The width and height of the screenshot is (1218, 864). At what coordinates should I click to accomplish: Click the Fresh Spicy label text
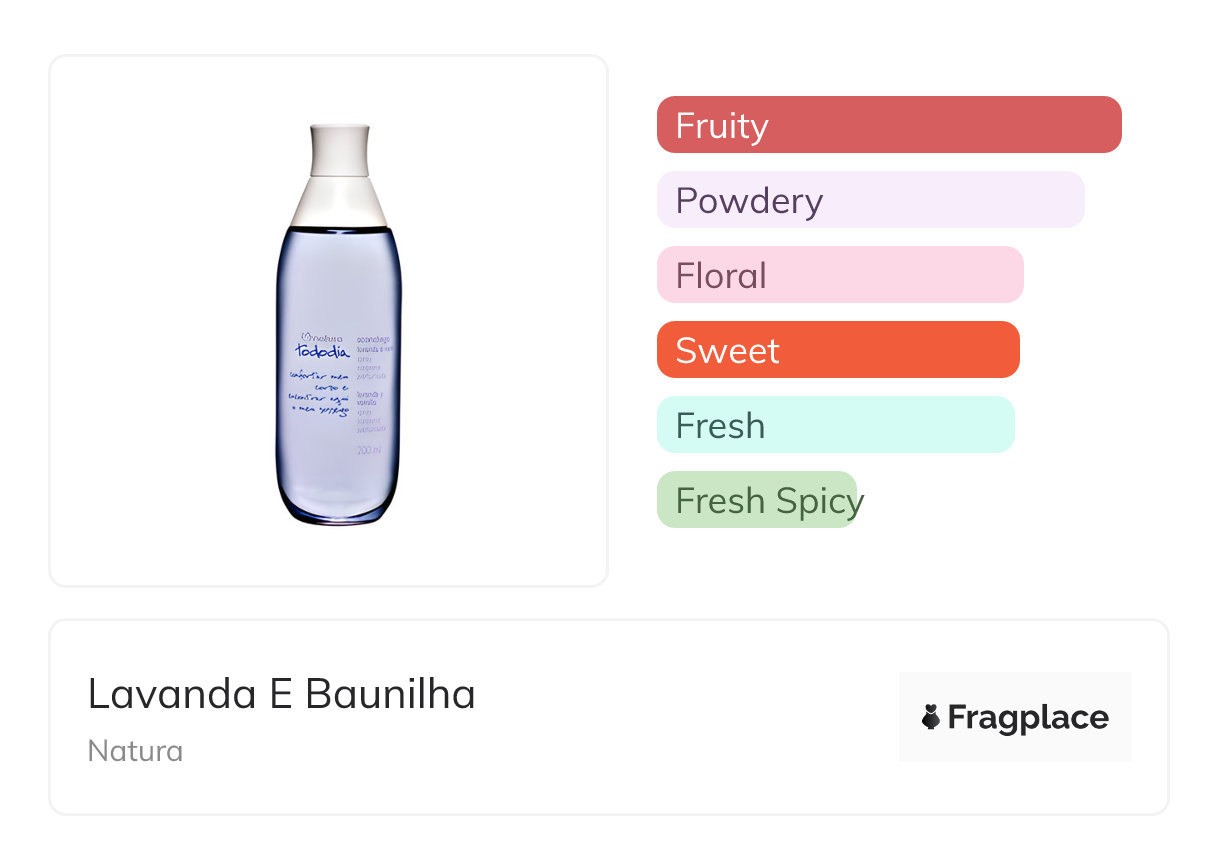pos(769,501)
